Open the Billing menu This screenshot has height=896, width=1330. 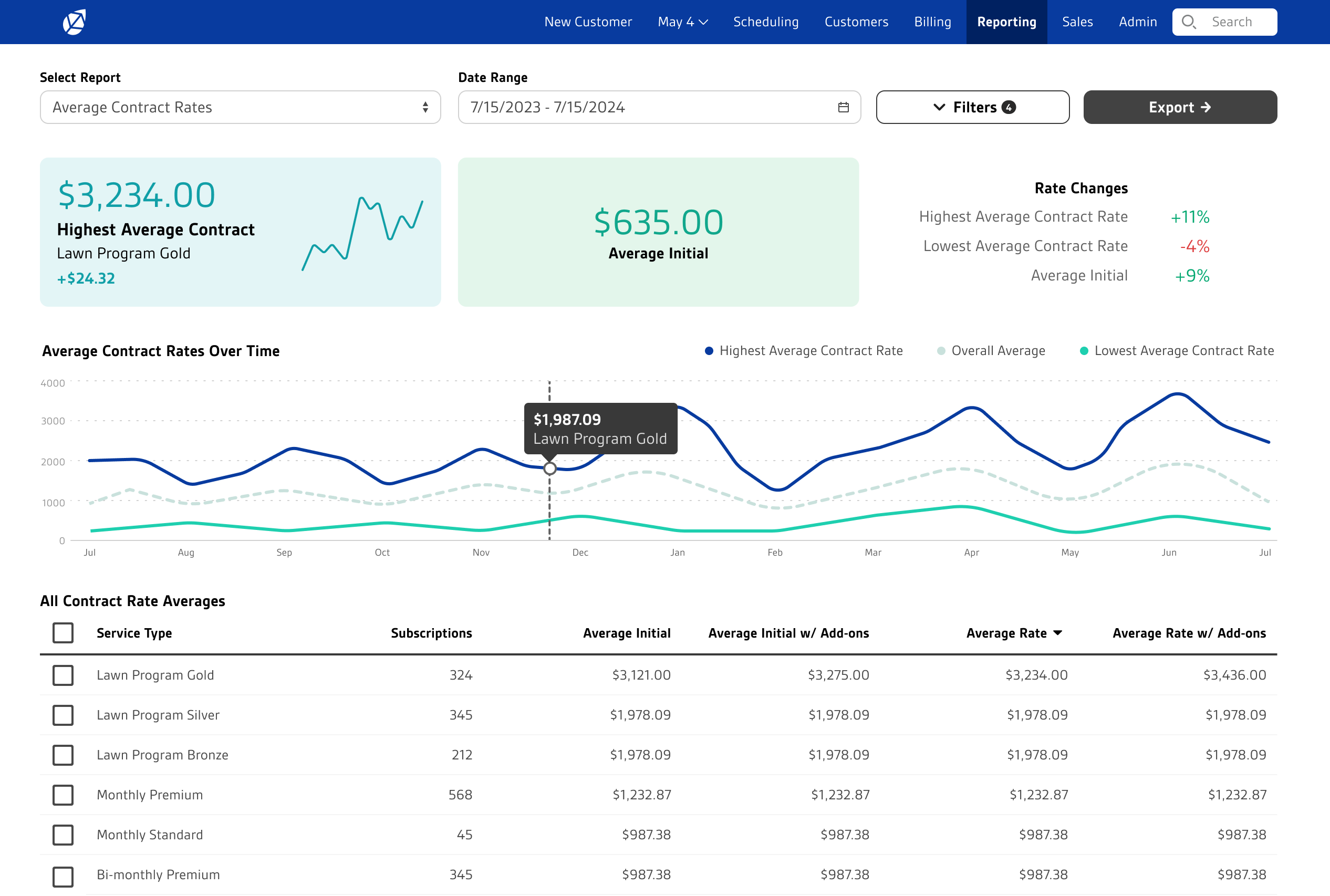[x=932, y=22]
